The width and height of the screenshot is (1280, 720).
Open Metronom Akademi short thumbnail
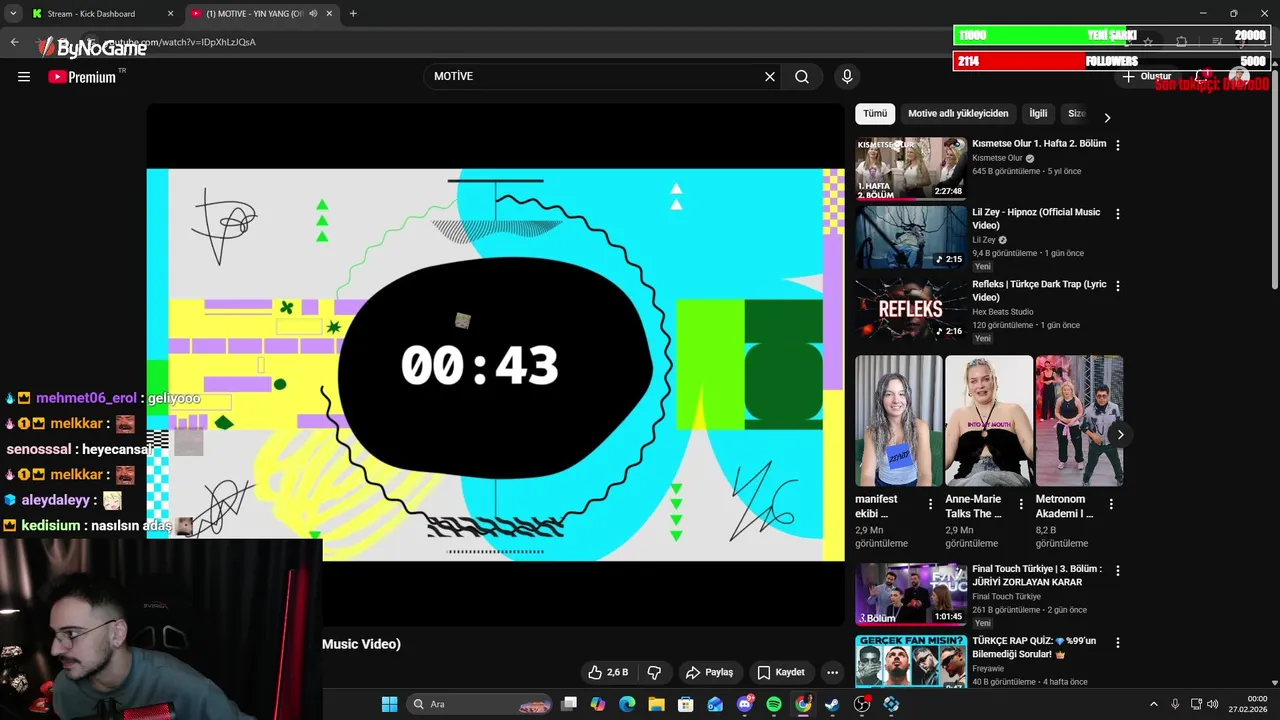coord(1079,421)
